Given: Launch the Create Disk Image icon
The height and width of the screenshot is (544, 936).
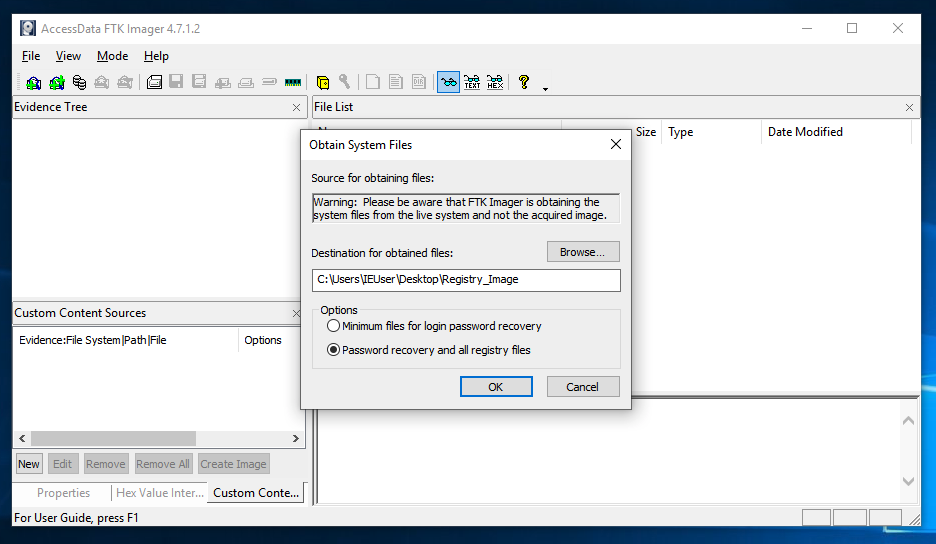Looking at the screenshot, I should (x=154, y=82).
